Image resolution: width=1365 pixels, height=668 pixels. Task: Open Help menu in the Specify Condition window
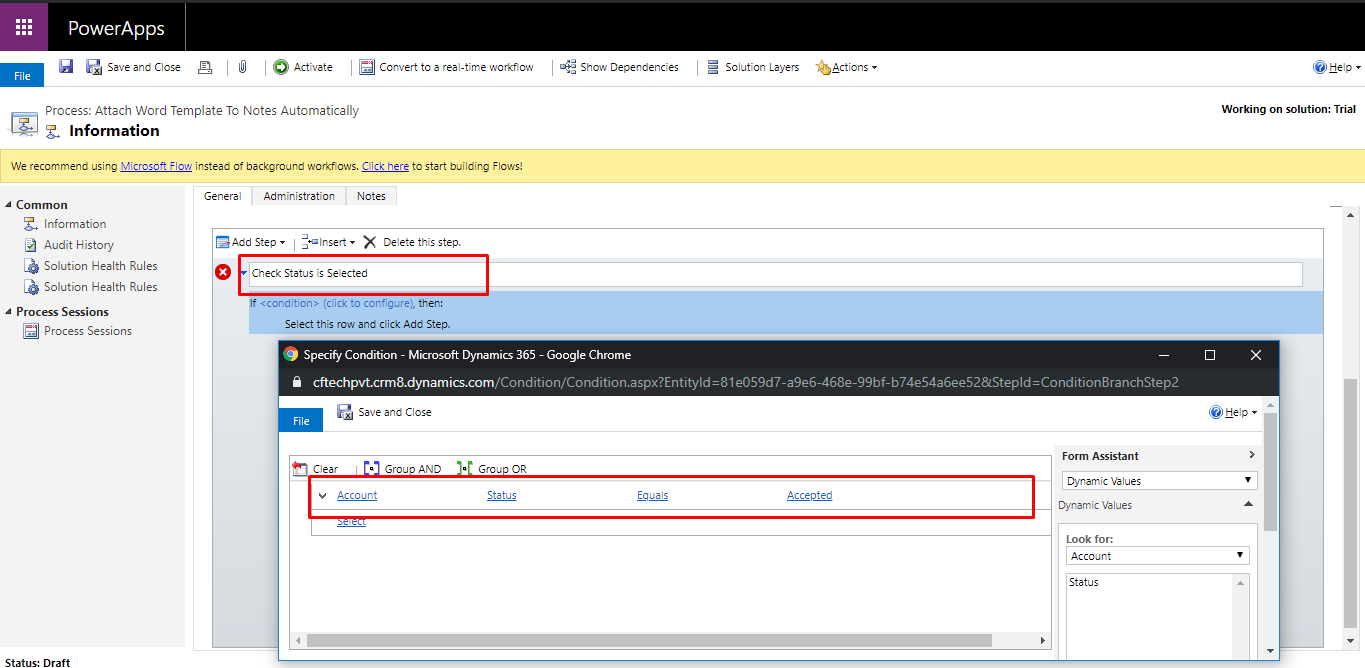[1233, 412]
